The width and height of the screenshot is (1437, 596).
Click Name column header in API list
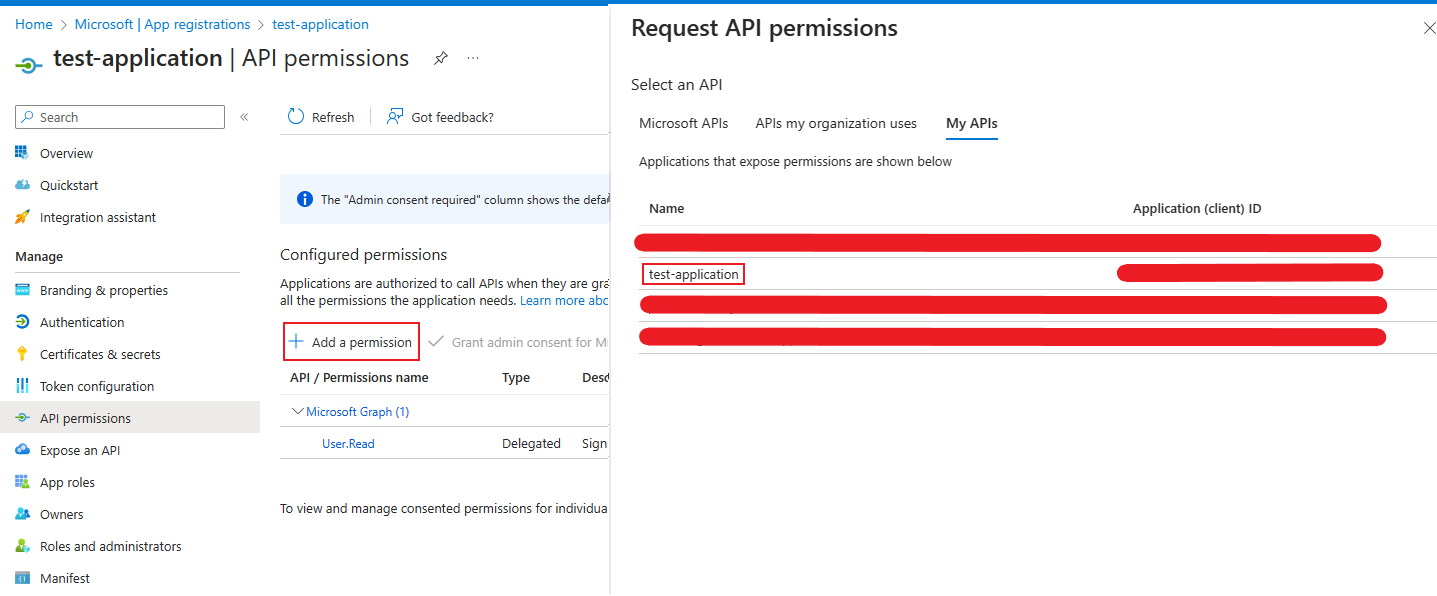pos(666,208)
